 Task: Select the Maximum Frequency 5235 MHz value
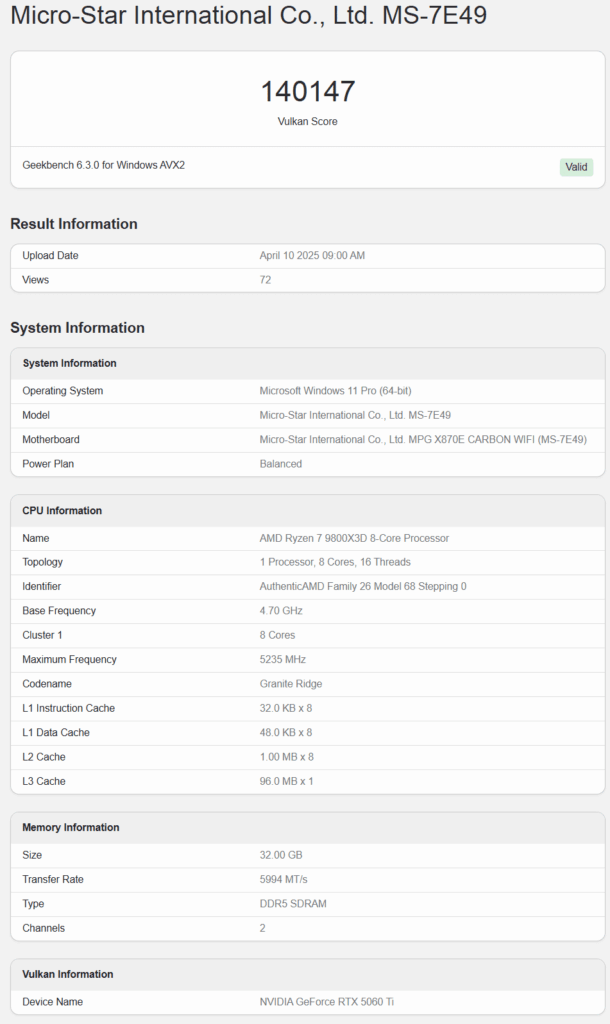coord(283,660)
